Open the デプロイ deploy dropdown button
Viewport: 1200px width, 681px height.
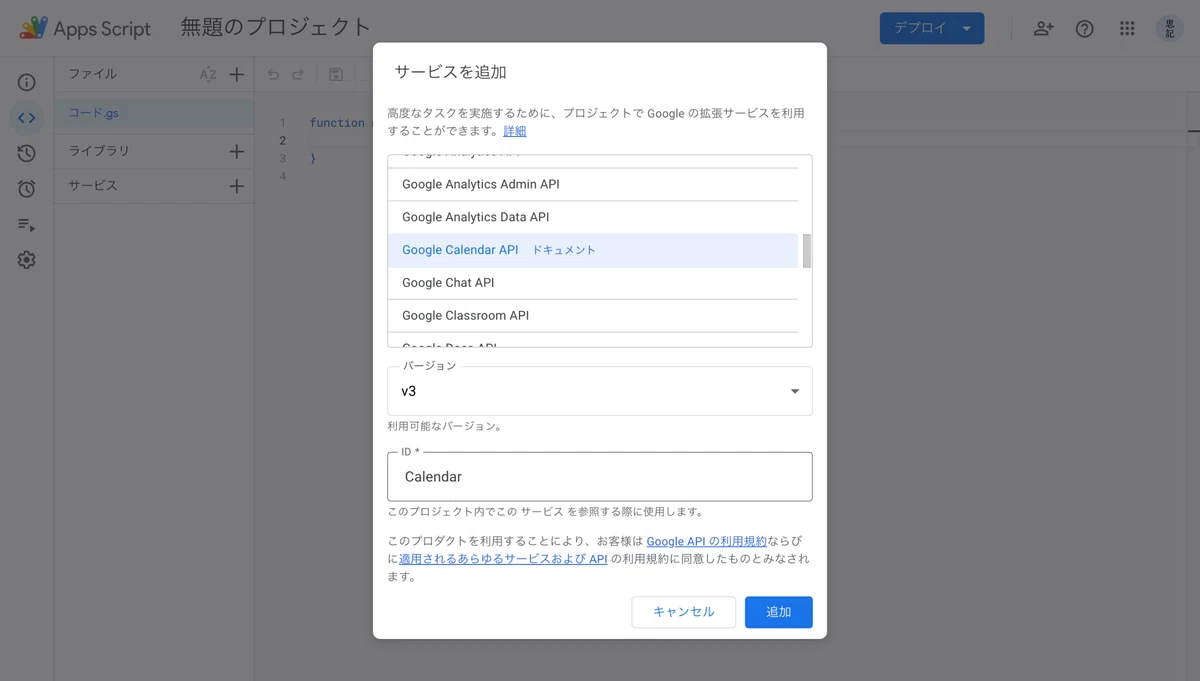[932, 28]
